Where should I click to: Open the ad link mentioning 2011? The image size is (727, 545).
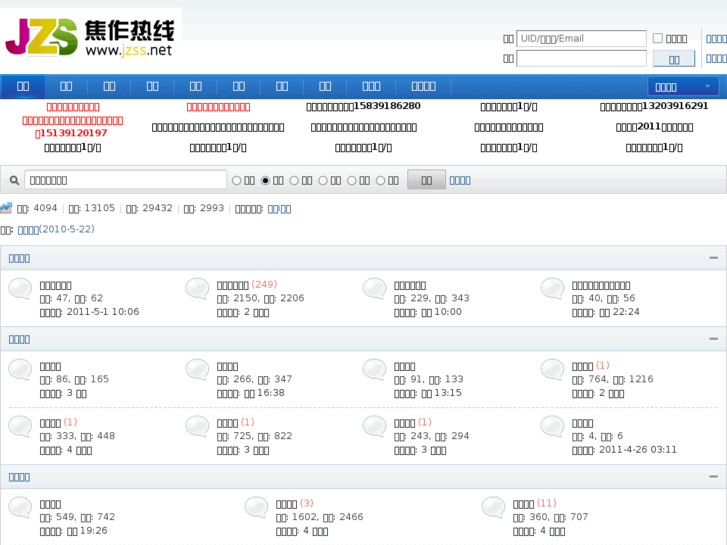point(654,127)
